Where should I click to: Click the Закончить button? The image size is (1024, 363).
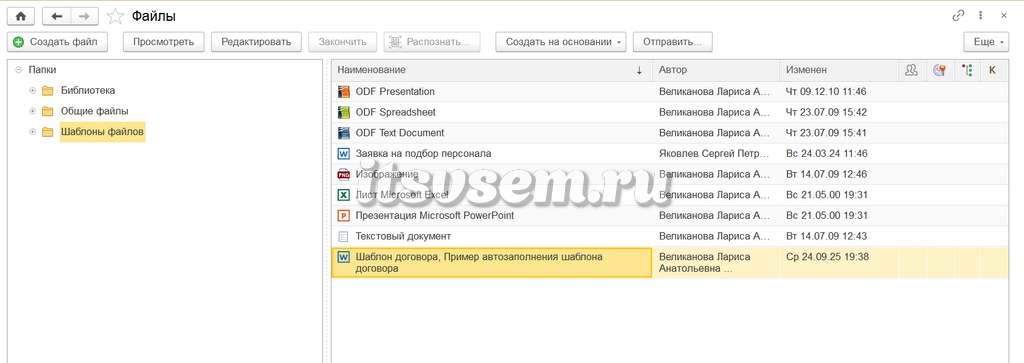point(342,42)
